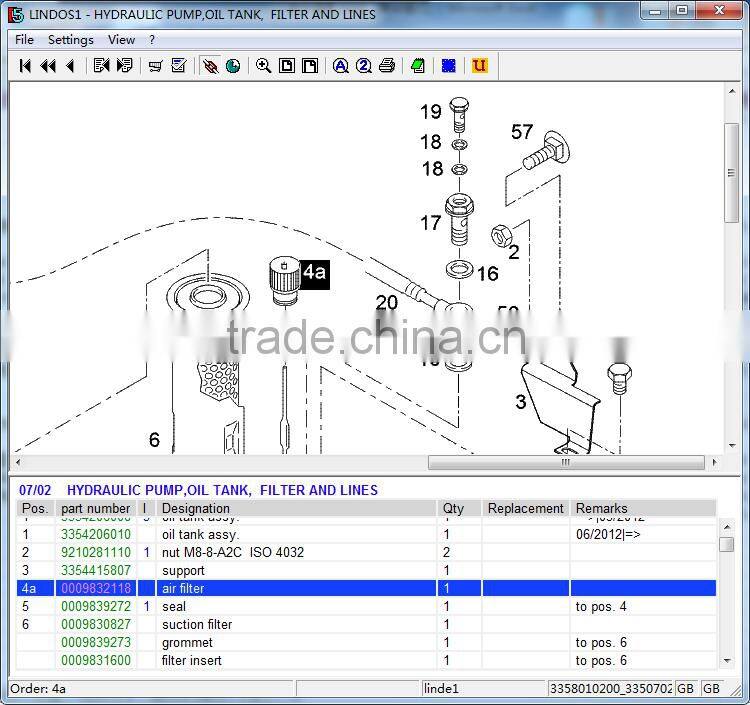Select the highlighted 4a callout in drawing
The width and height of the screenshot is (750, 705).
click(x=314, y=274)
